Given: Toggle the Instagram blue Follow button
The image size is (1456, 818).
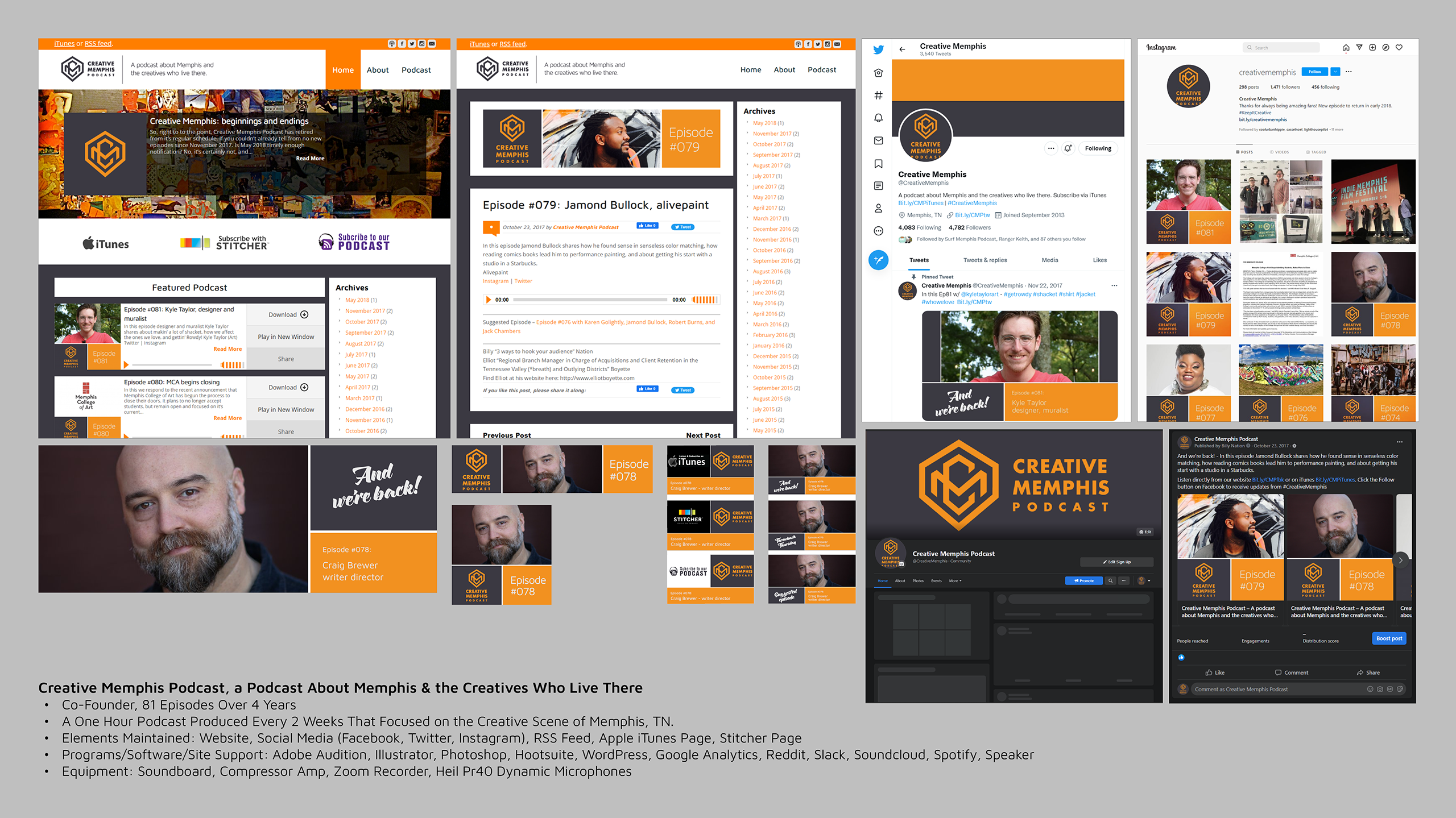Looking at the screenshot, I should [x=1314, y=72].
